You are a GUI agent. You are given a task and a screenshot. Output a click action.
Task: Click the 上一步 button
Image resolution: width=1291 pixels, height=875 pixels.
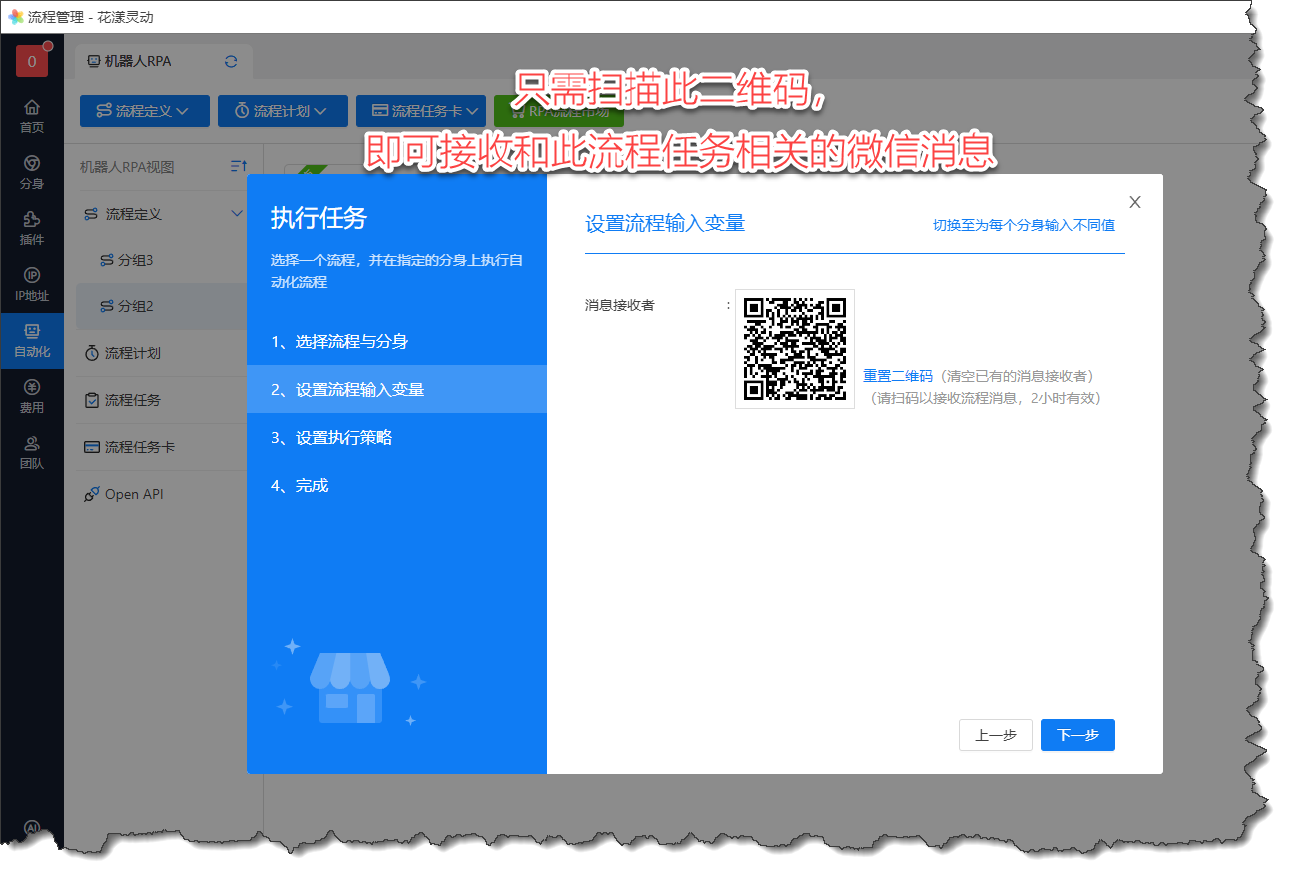996,735
